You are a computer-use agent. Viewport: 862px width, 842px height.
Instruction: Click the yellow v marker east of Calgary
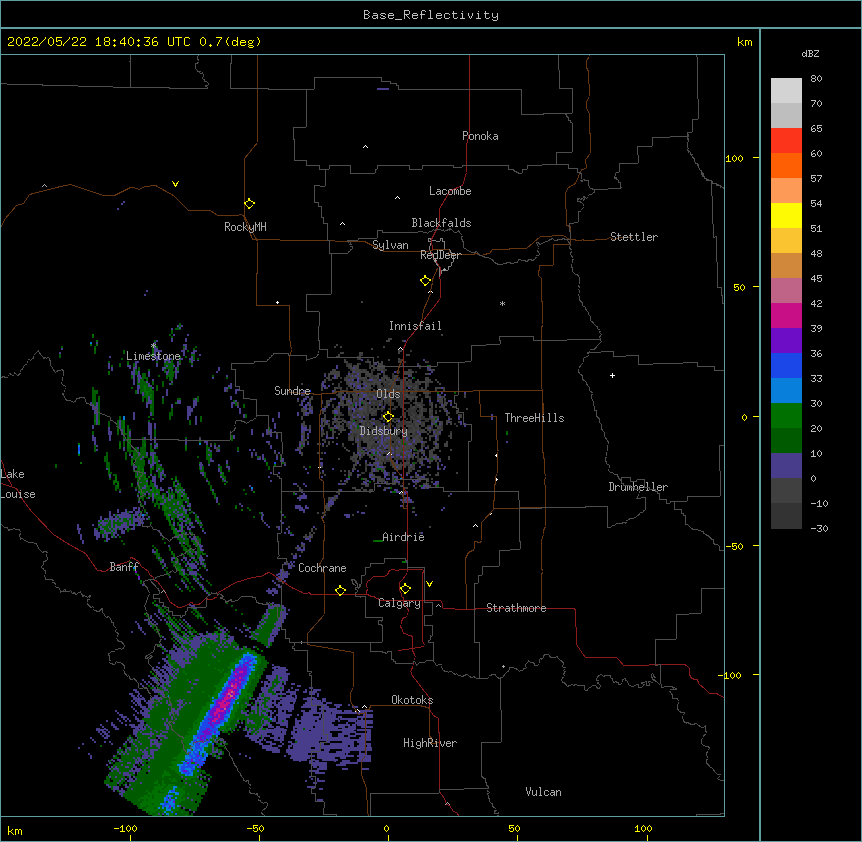point(429,584)
